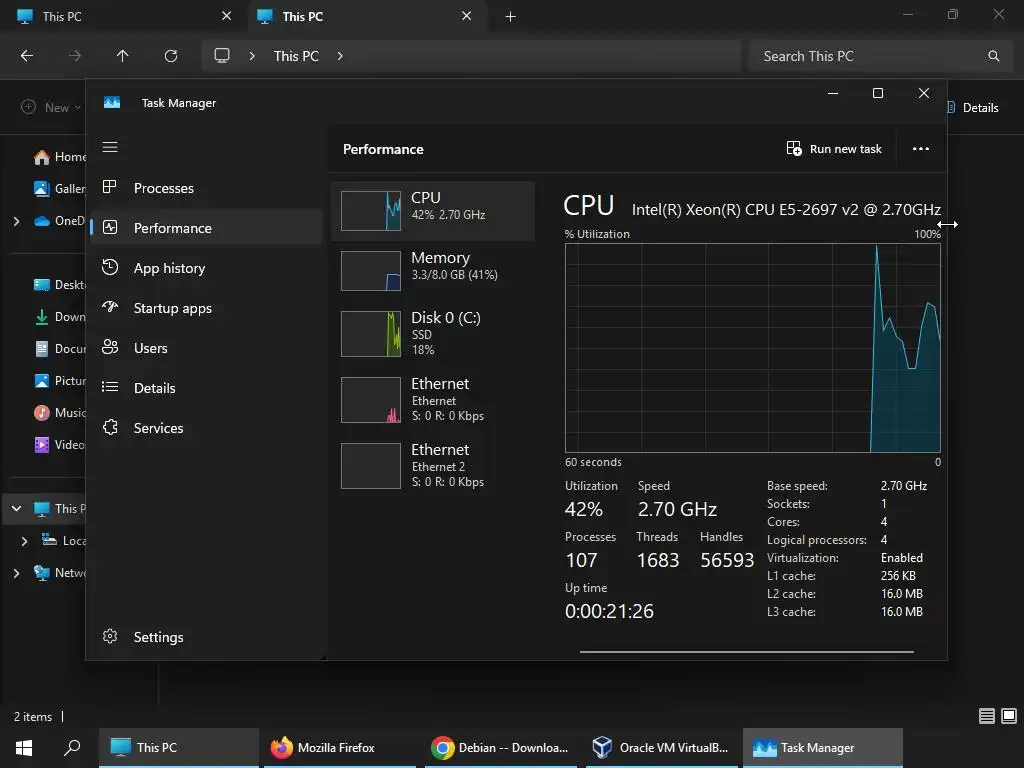Add a new File Explorer tab
1024x768 pixels.
point(511,16)
